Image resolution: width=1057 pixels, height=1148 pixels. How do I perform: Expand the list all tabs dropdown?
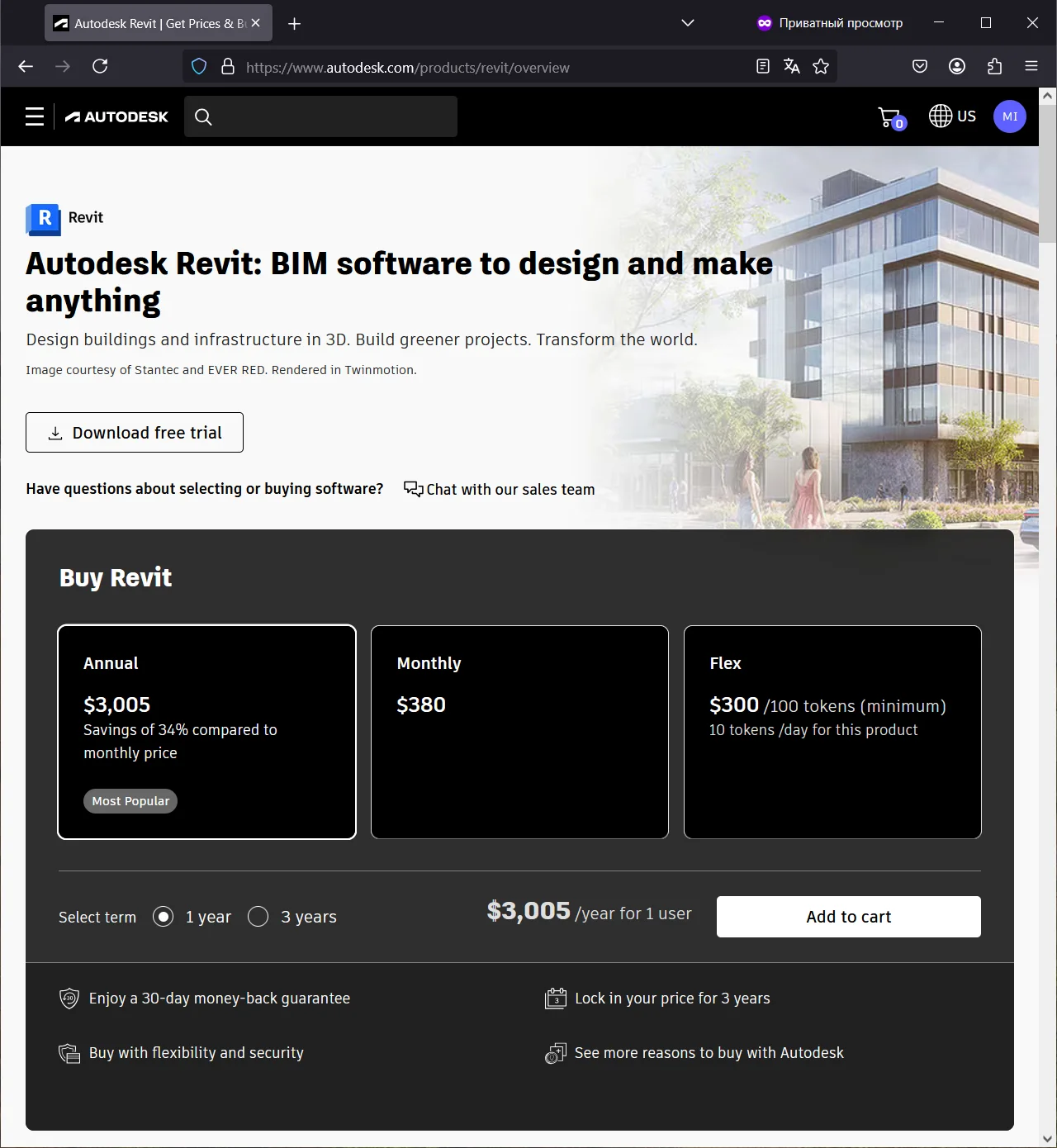(687, 23)
